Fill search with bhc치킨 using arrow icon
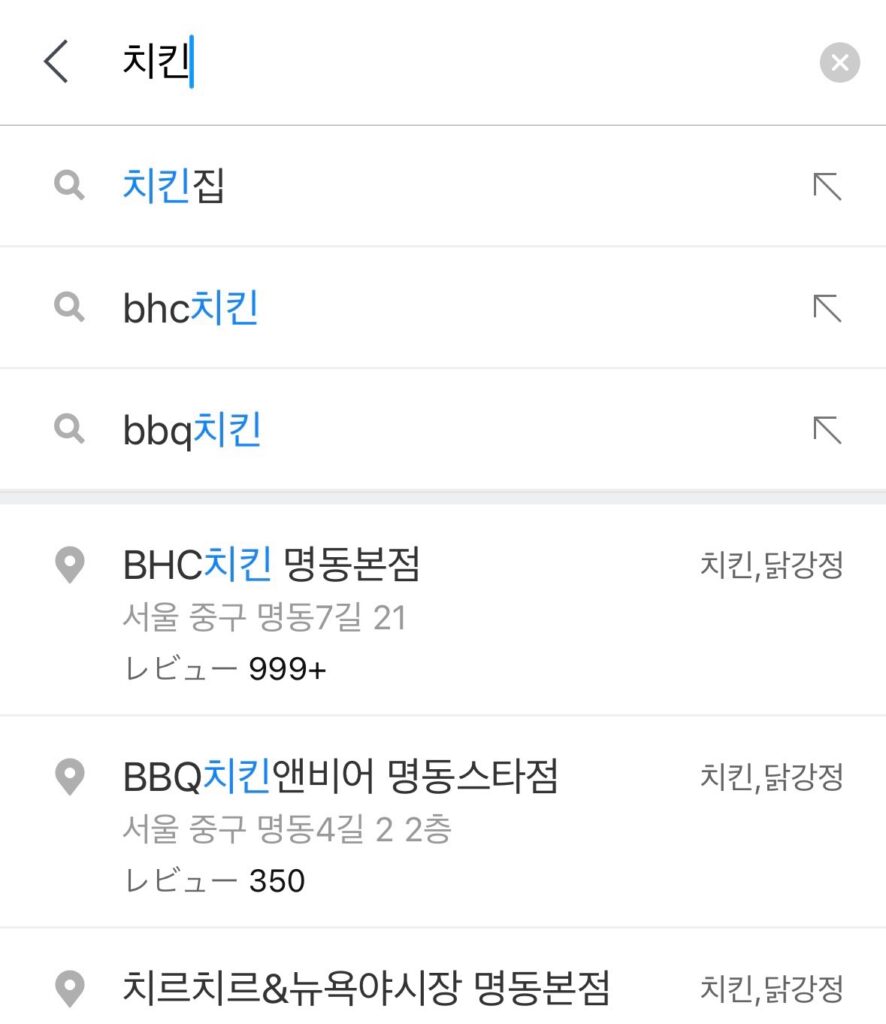This screenshot has width=886, height=1024. click(x=827, y=308)
